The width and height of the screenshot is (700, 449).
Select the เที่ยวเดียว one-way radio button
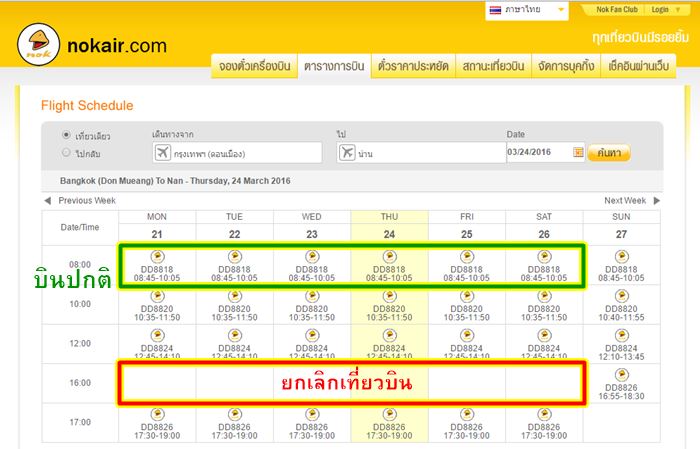67,134
